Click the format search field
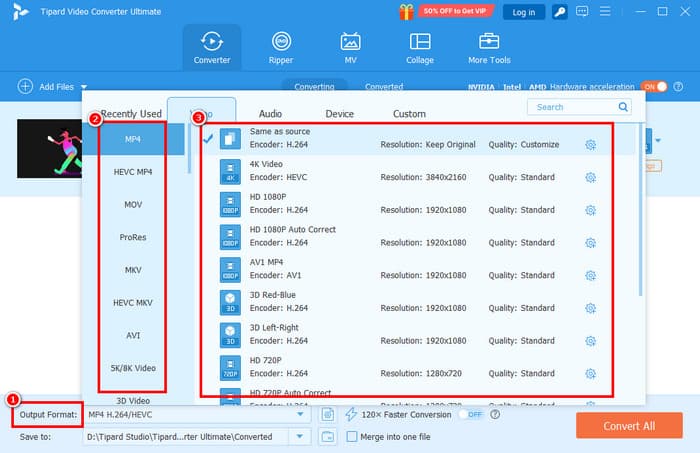Screen dimensions: 700x453 [579, 107]
